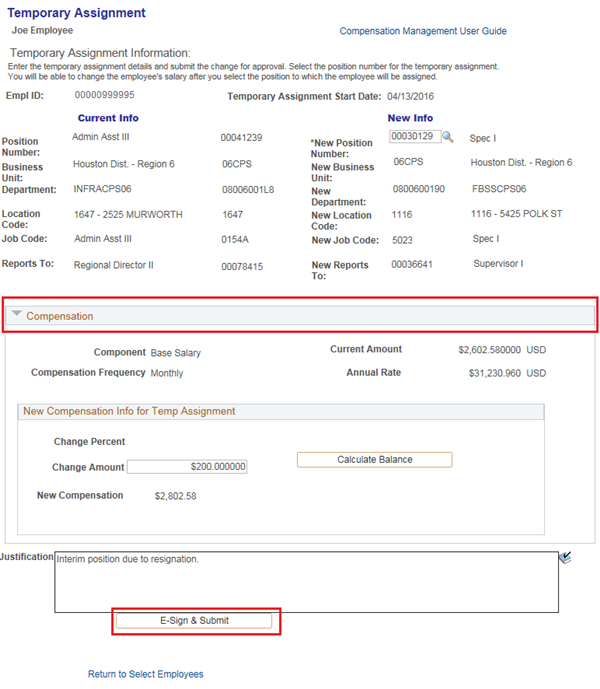Click the Temporary Assignment page title

click(x=76, y=13)
